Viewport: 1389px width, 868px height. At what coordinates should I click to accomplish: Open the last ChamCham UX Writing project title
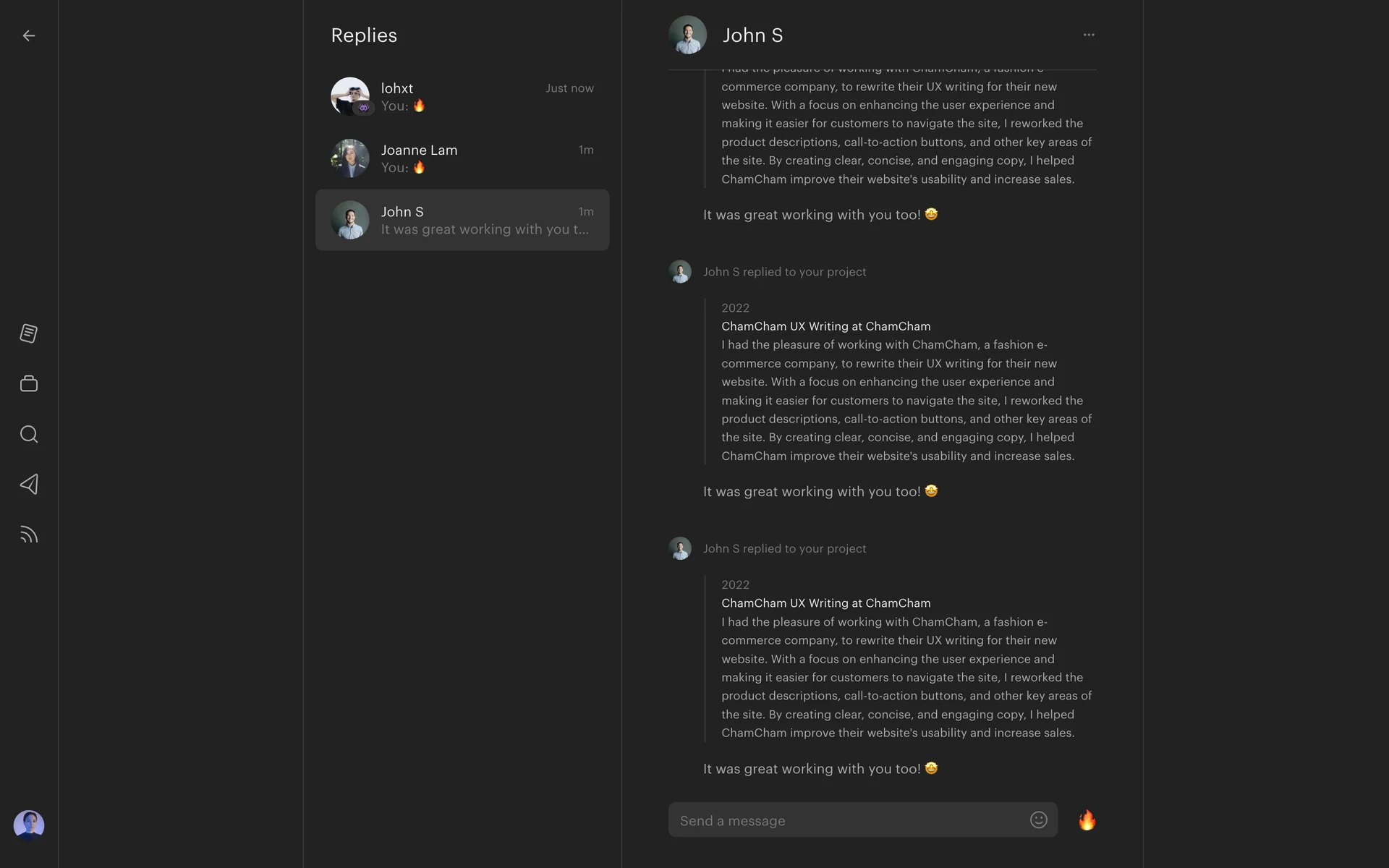825,603
